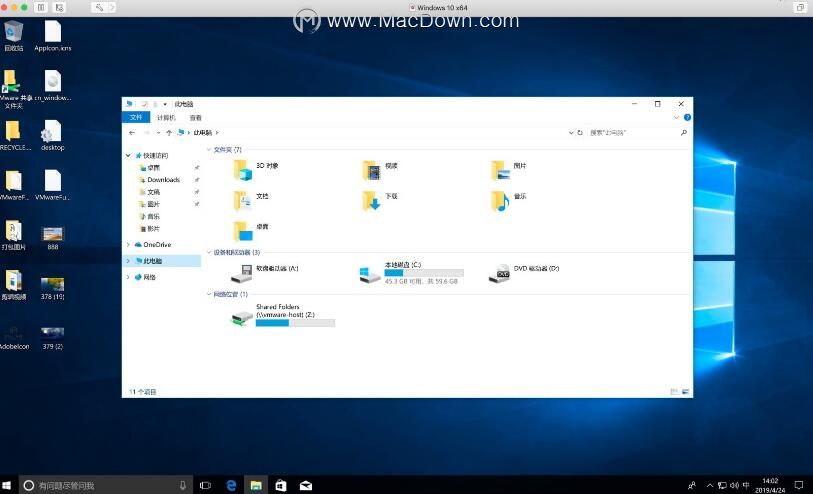Viewport: 813px width, 494px height.
Task: Switch to large icons view in status bar
Action: coord(685,392)
